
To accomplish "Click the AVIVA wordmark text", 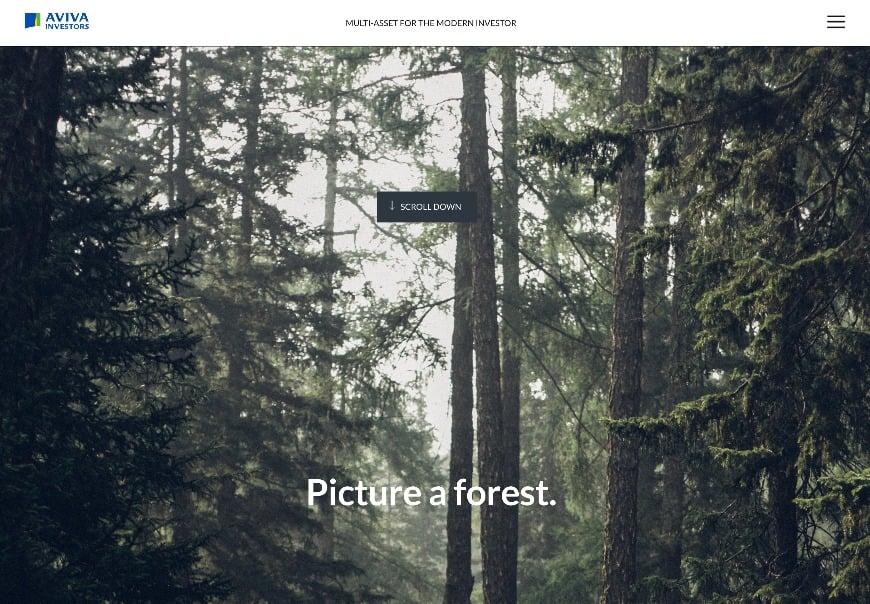I will [67, 17].
